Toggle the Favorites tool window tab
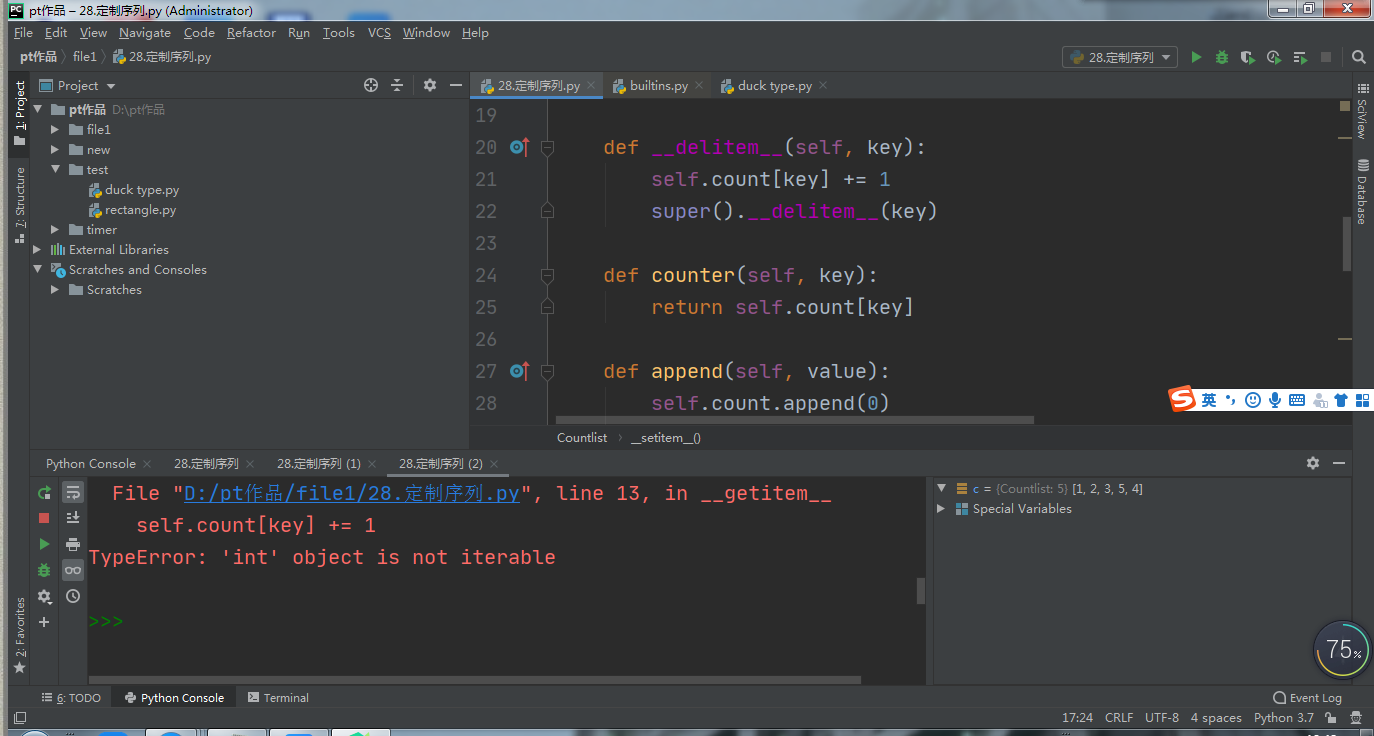This screenshot has width=1374, height=736. point(20,635)
